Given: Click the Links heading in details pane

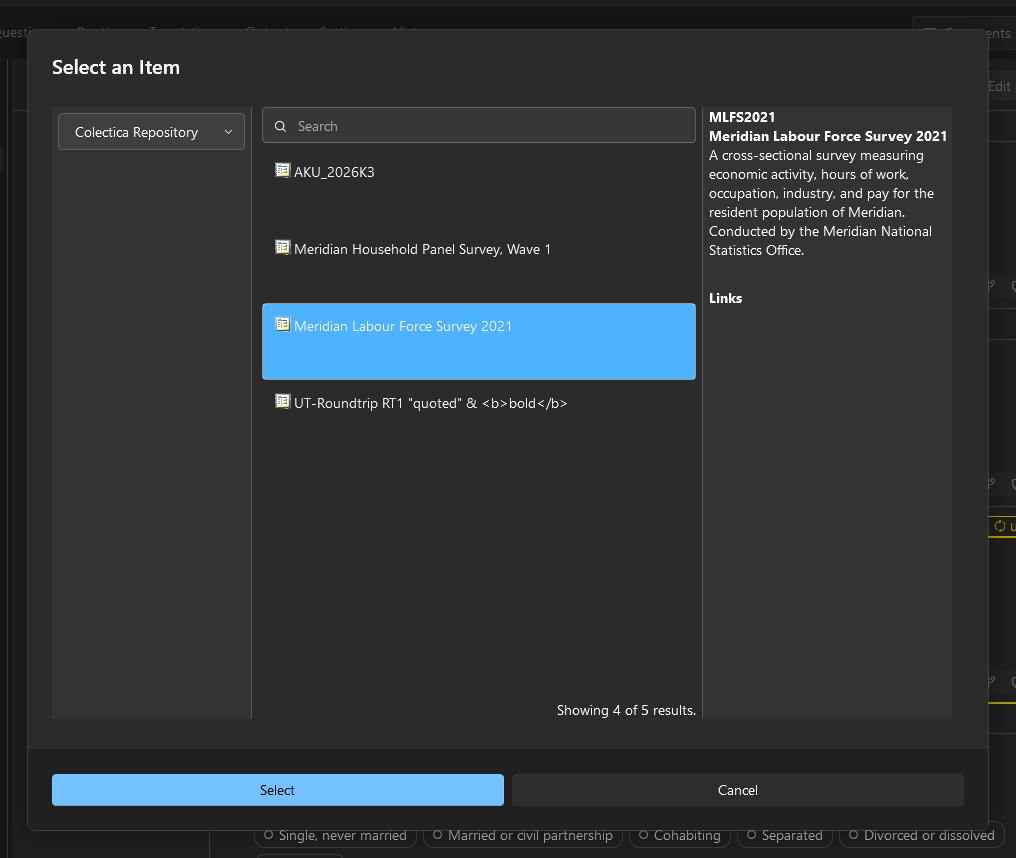Looking at the screenshot, I should coord(725,298).
